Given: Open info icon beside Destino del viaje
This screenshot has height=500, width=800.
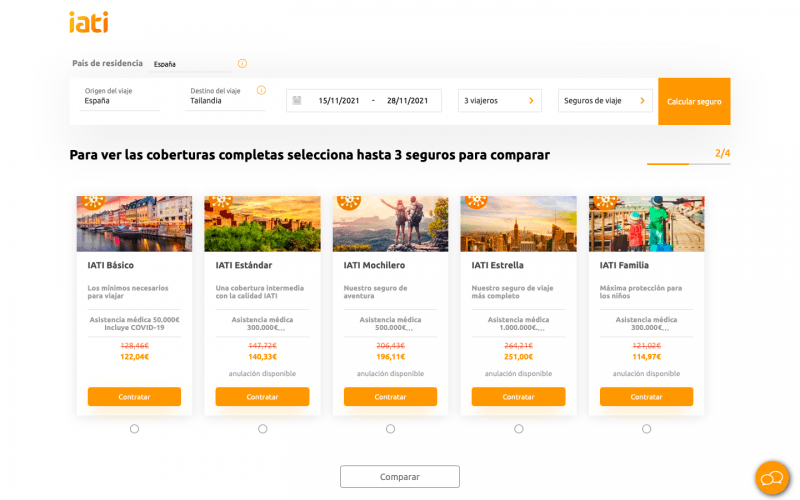Looking at the screenshot, I should (261, 90).
